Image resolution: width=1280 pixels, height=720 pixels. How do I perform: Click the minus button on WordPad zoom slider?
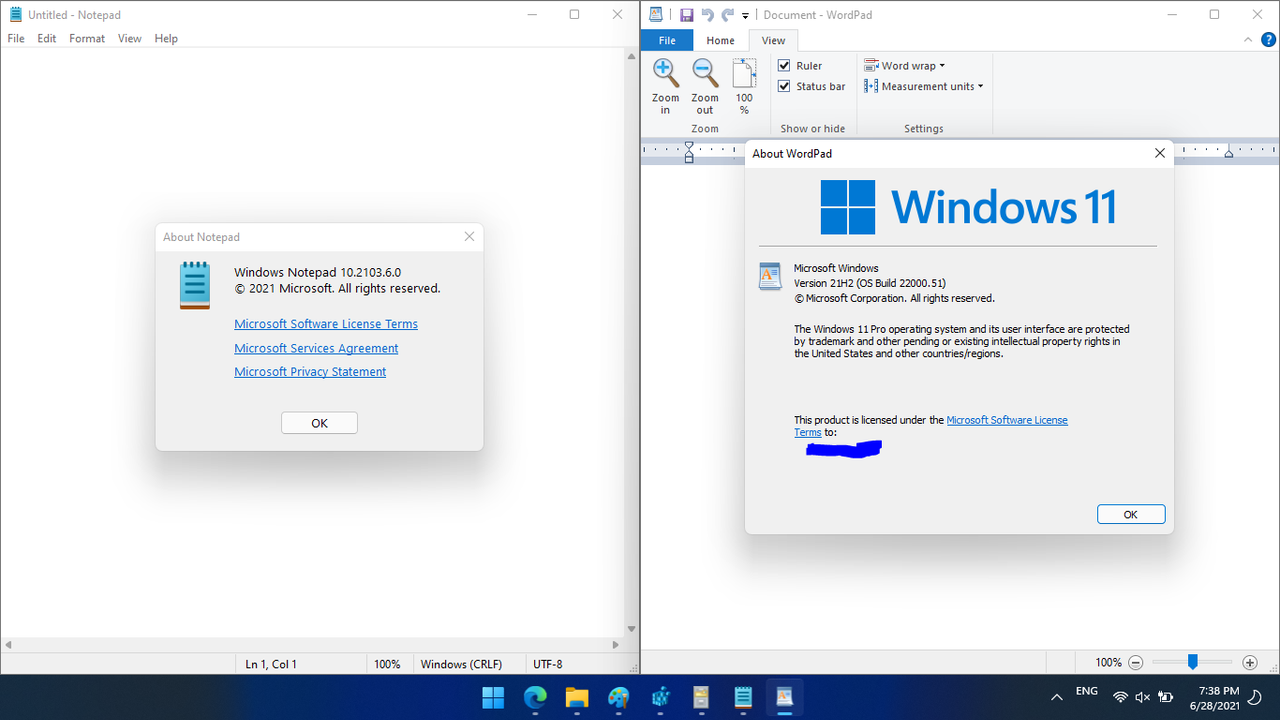(1136, 662)
